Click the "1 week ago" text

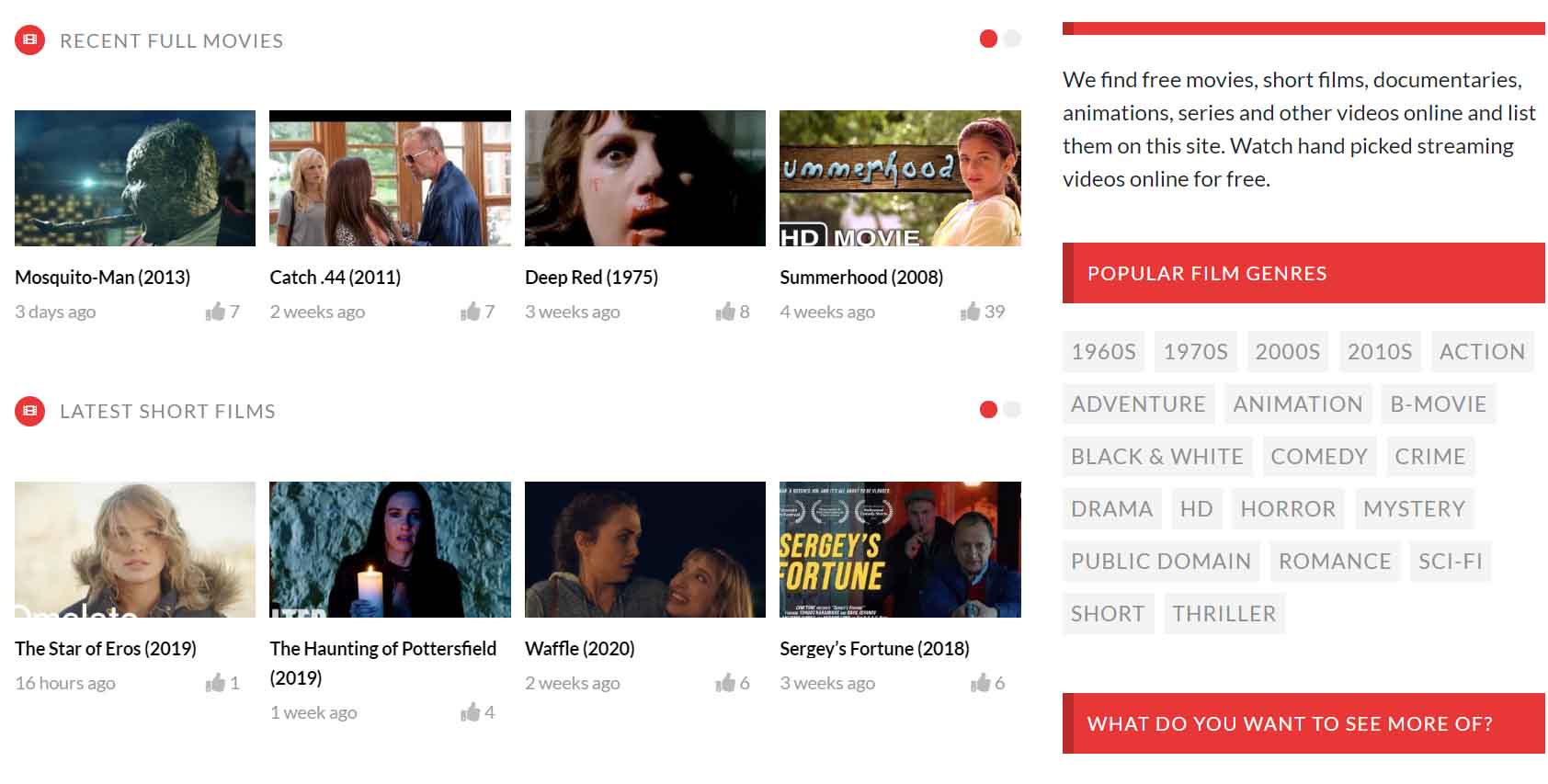313,712
